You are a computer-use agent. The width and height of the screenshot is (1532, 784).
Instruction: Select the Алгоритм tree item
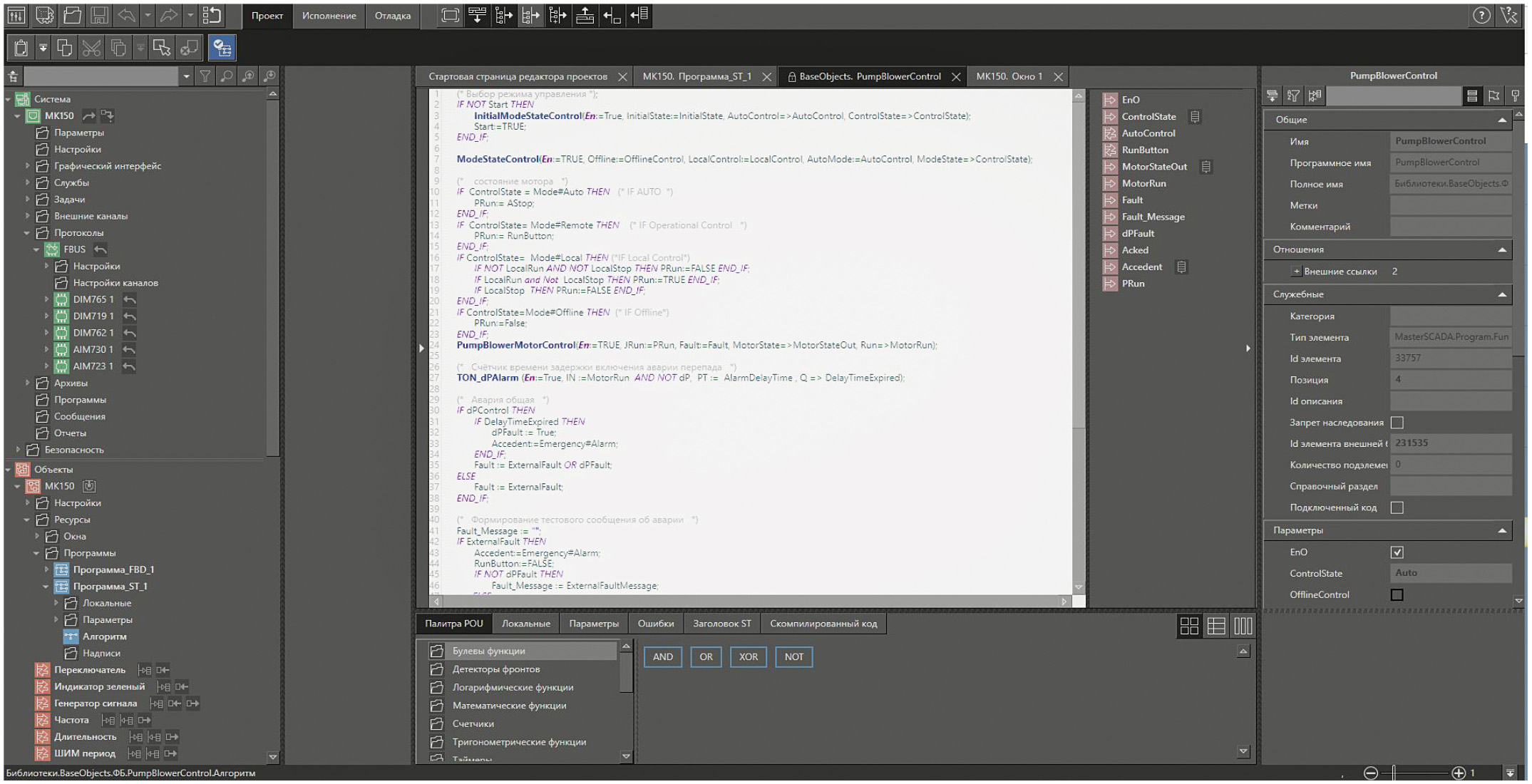pyautogui.click(x=104, y=636)
